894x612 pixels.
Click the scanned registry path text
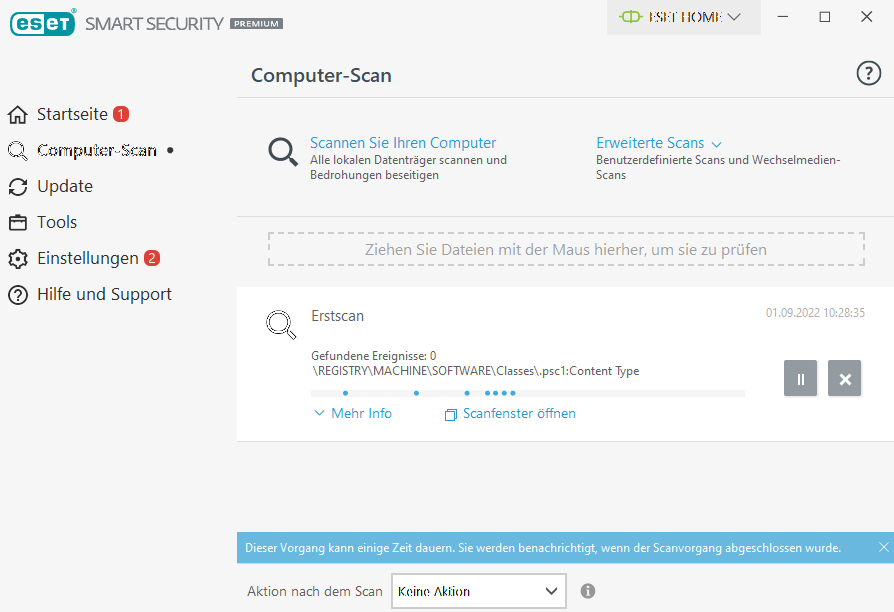pos(475,371)
